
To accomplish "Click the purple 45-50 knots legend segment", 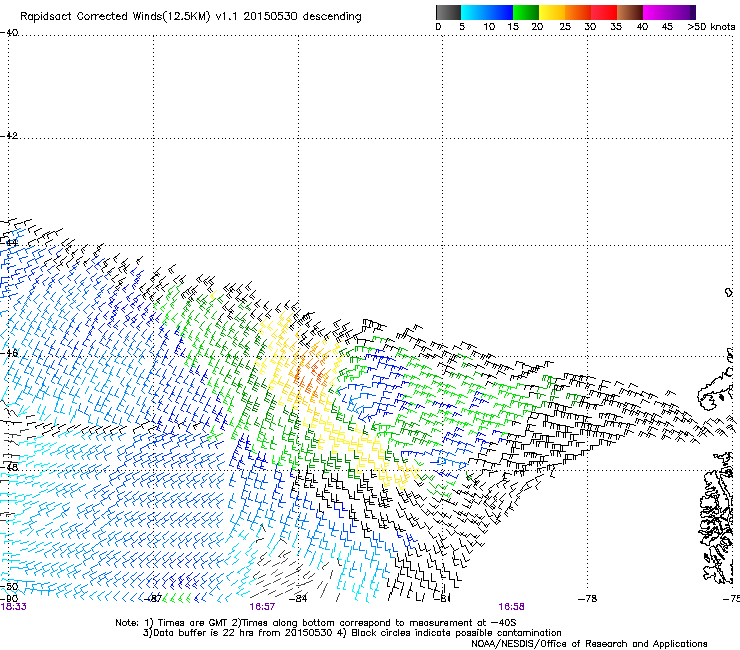I will pos(682,12).
